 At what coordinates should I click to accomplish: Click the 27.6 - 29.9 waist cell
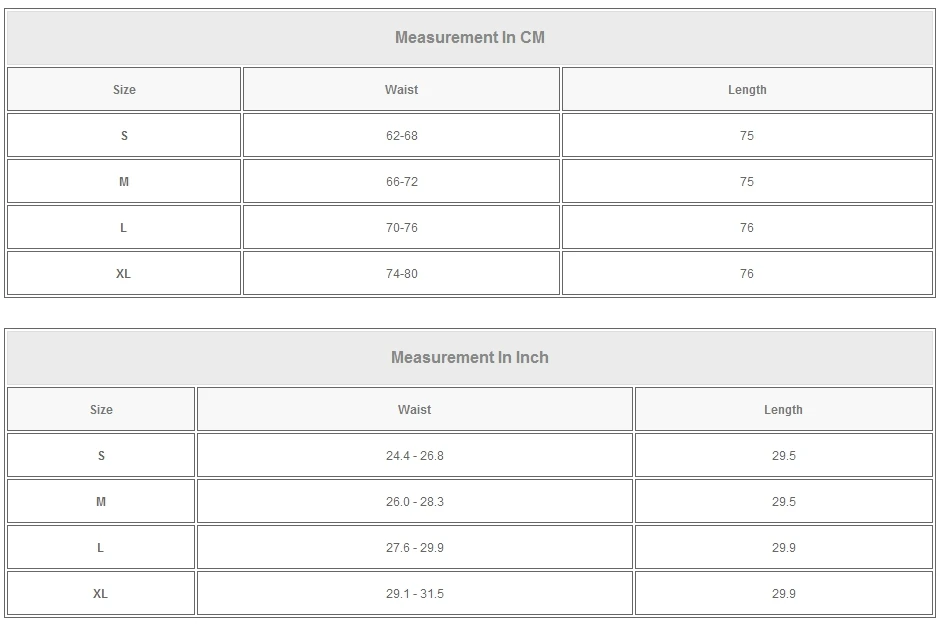414,548
